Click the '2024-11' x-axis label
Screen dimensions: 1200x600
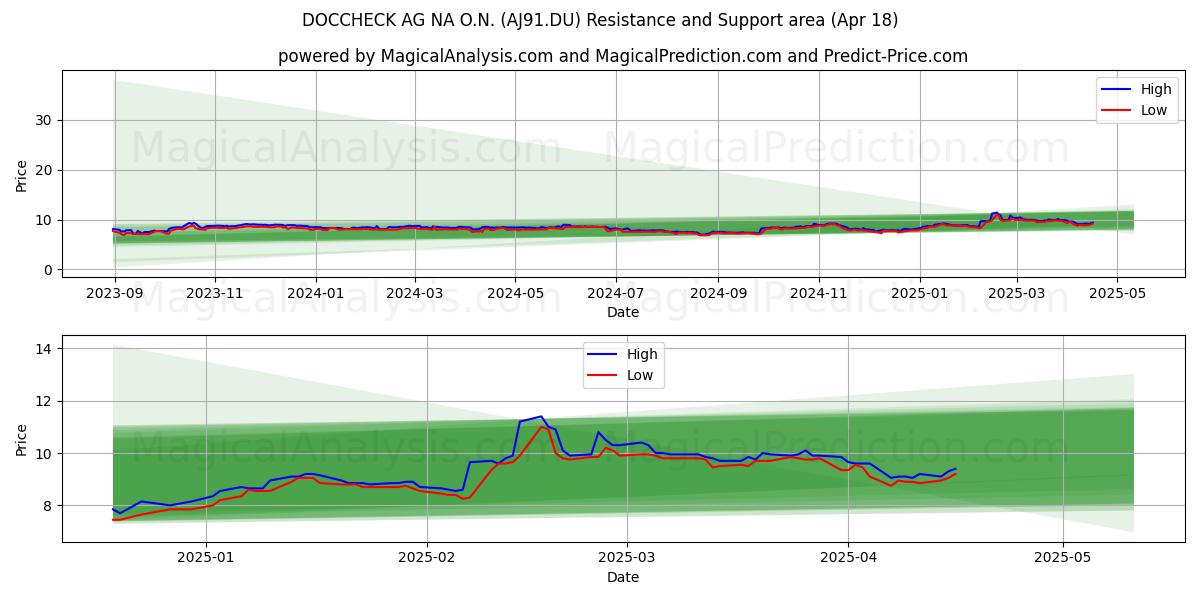[818, 293]
